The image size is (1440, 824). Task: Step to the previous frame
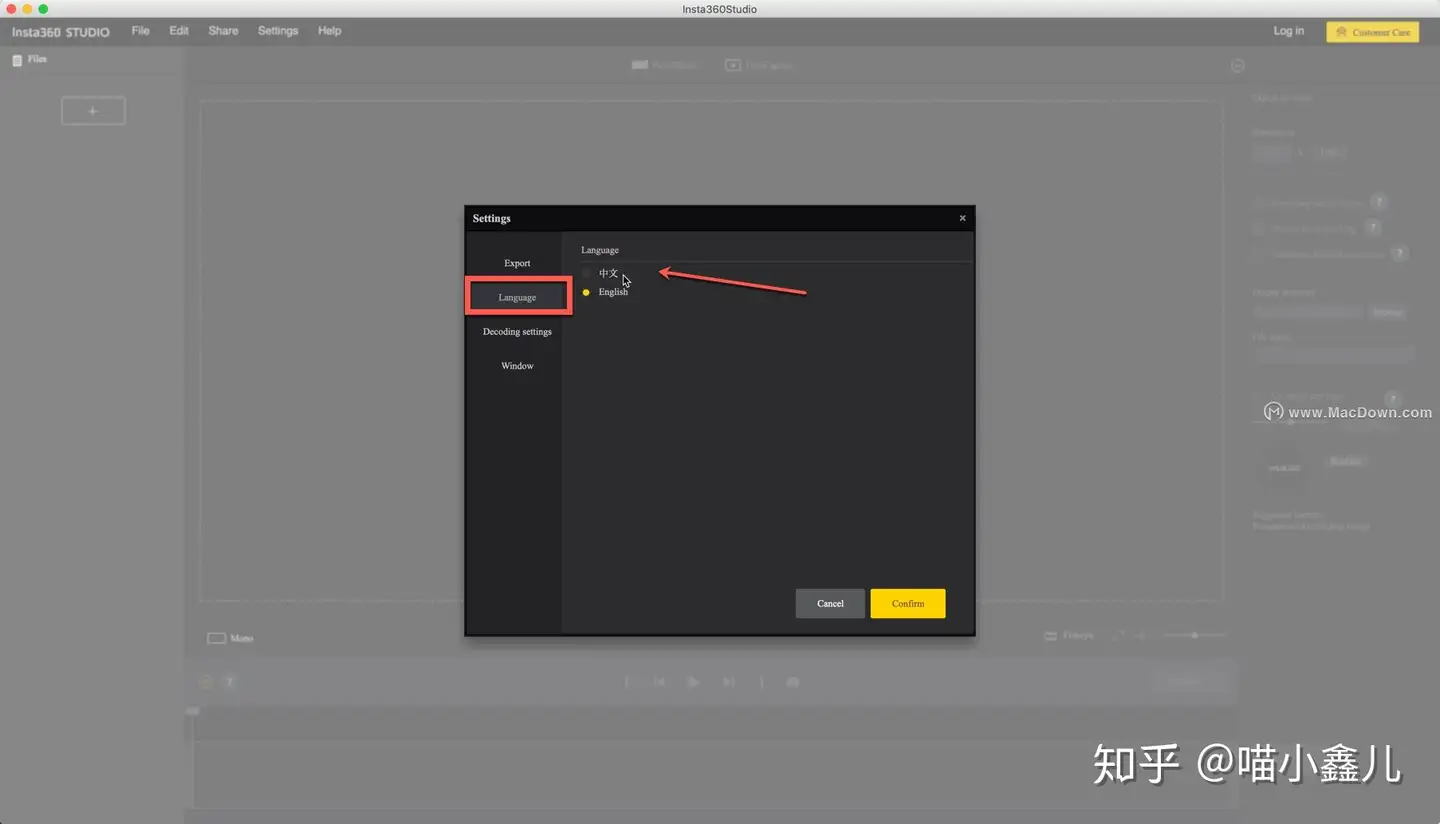pos(660,682)
